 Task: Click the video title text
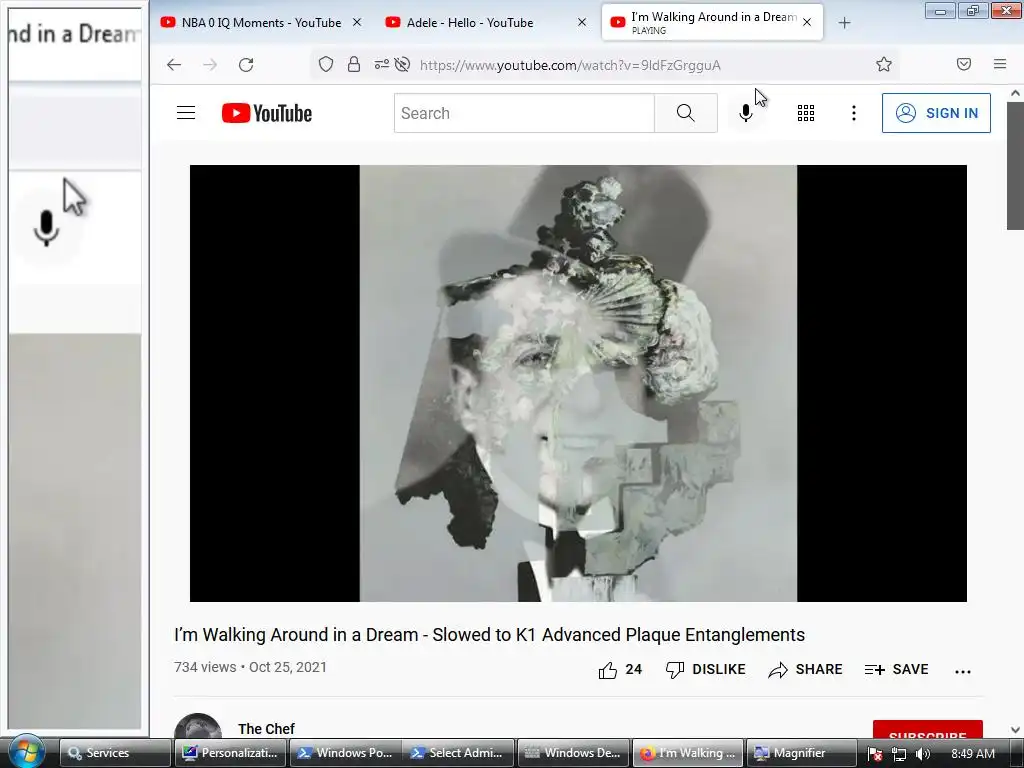click(x=489, y=635)
